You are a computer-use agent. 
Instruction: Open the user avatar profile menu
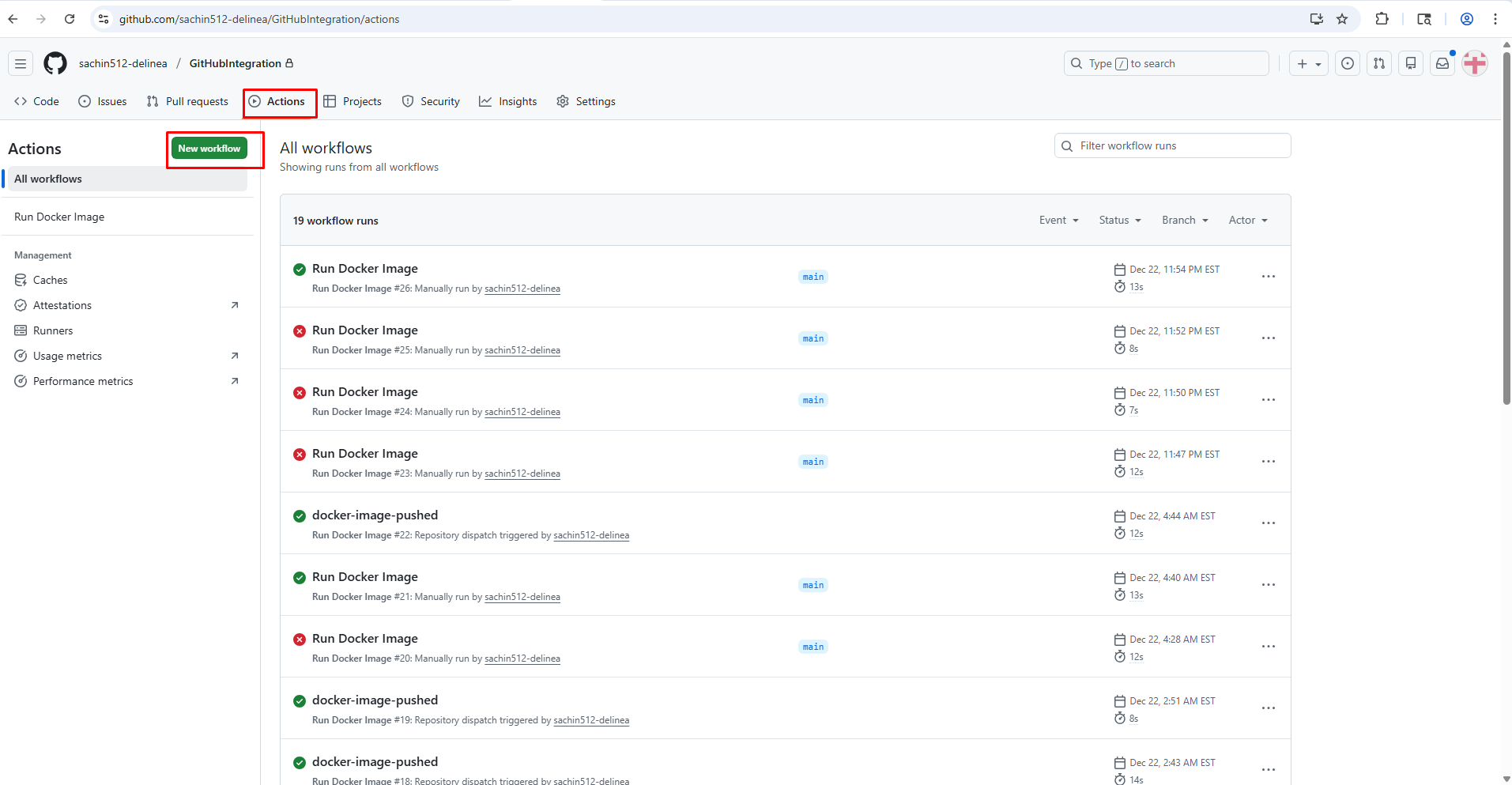point(1475,63)
